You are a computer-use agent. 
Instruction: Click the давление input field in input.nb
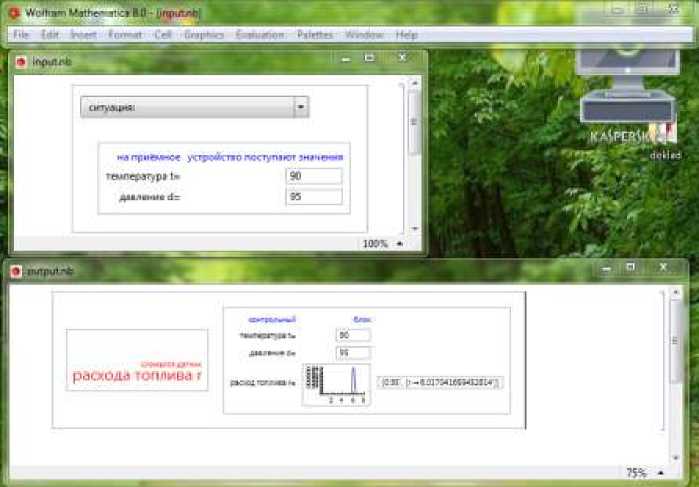click(314, 197)
